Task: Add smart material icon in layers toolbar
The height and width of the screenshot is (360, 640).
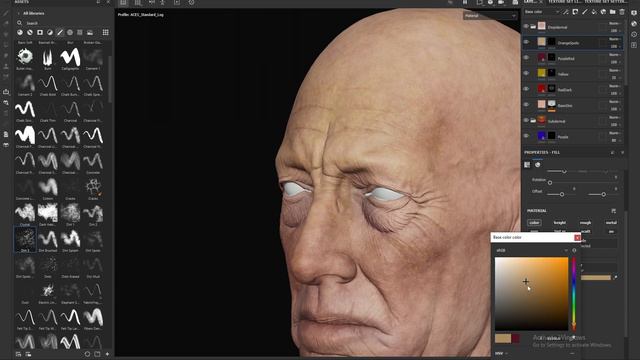Action: [603, 12]
